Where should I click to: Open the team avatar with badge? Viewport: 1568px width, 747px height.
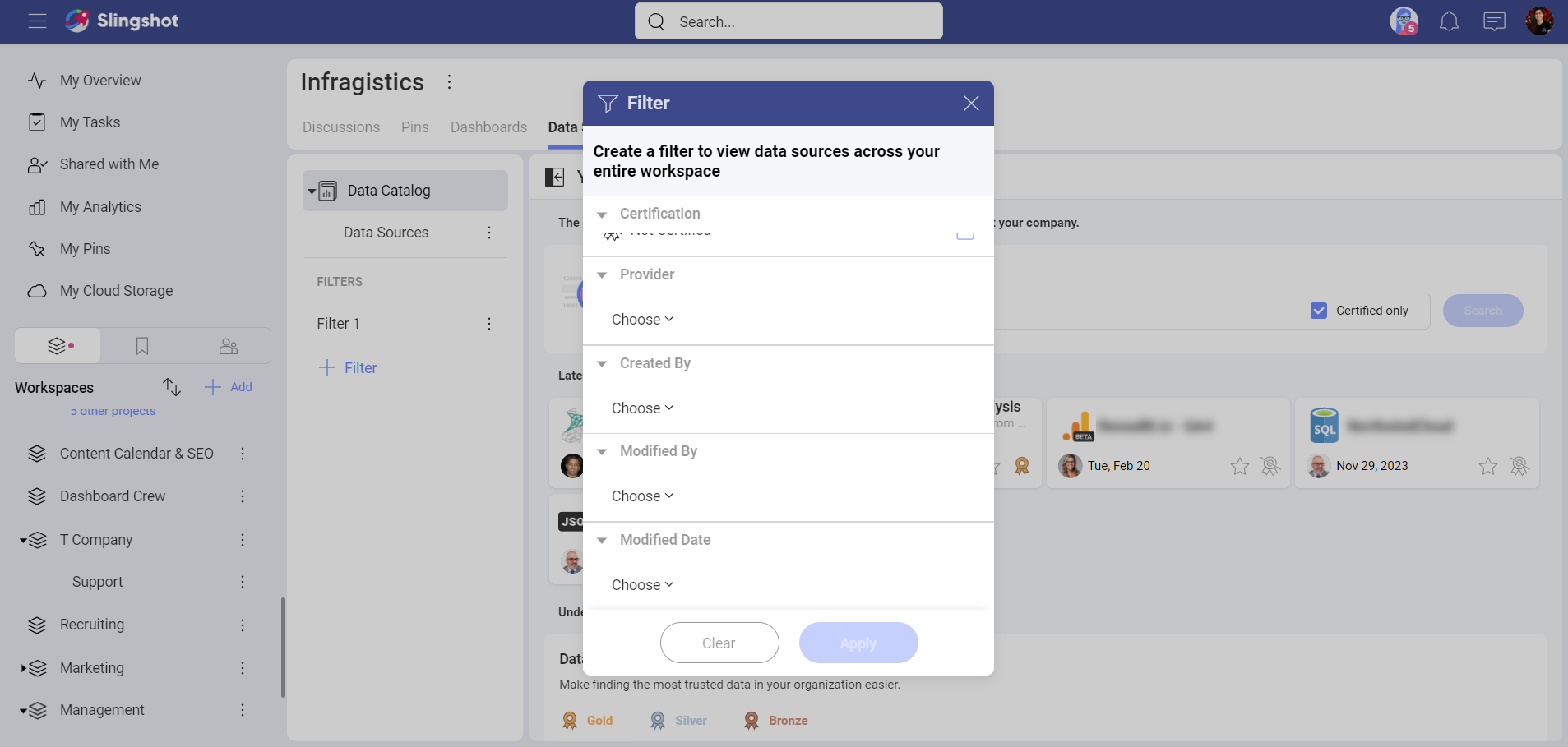(1404, 21)
